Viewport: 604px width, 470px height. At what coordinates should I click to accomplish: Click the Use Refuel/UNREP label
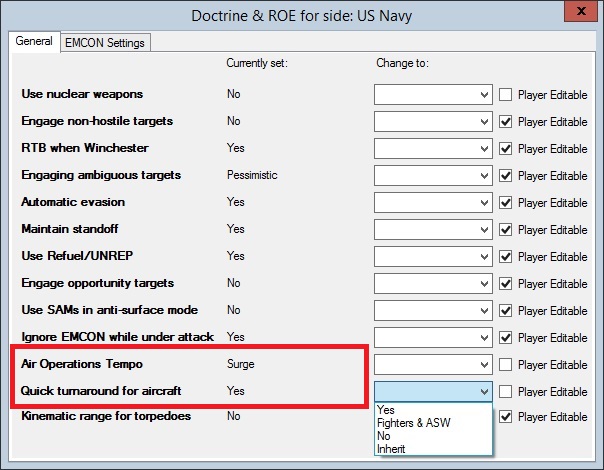pyautogui.click(x=77, y=255)
